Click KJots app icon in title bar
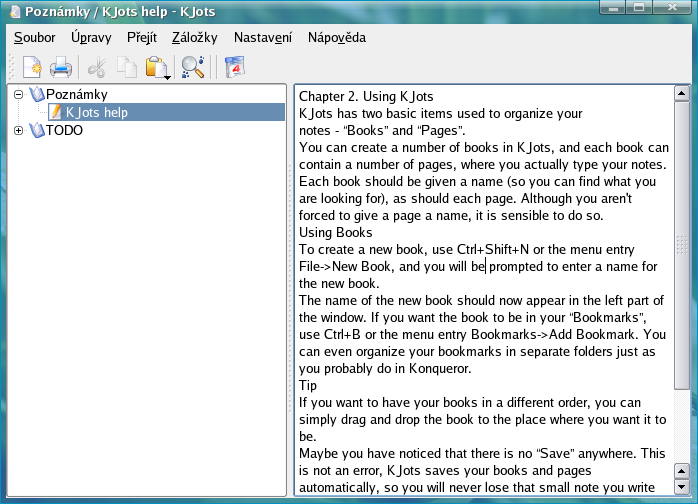This screenshot has height=504, width=698. tap(15, 12)
